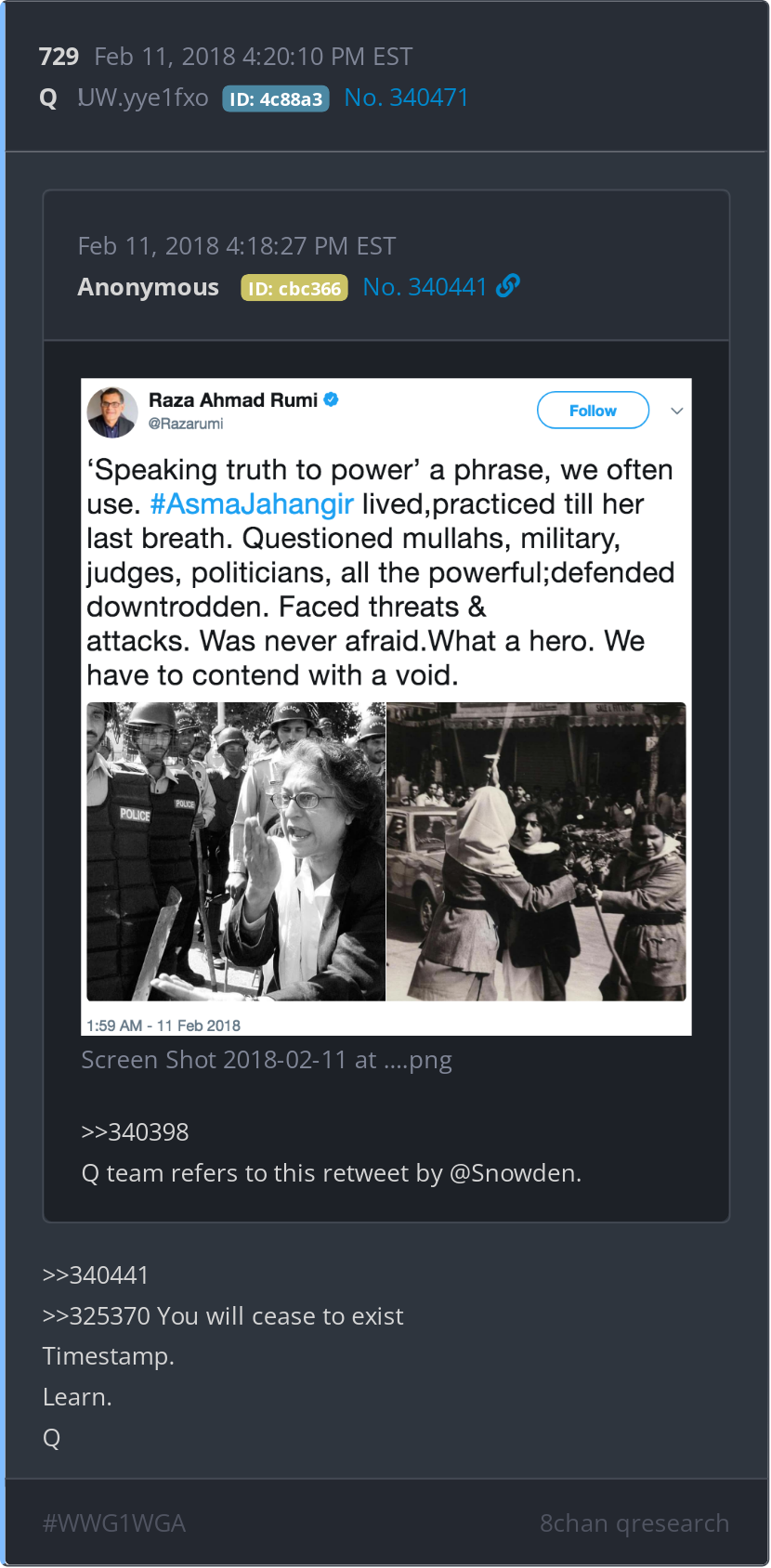Click the tweet timestamp 1:59 AM - 11 Feb 2018

[x=163, y=1026]
